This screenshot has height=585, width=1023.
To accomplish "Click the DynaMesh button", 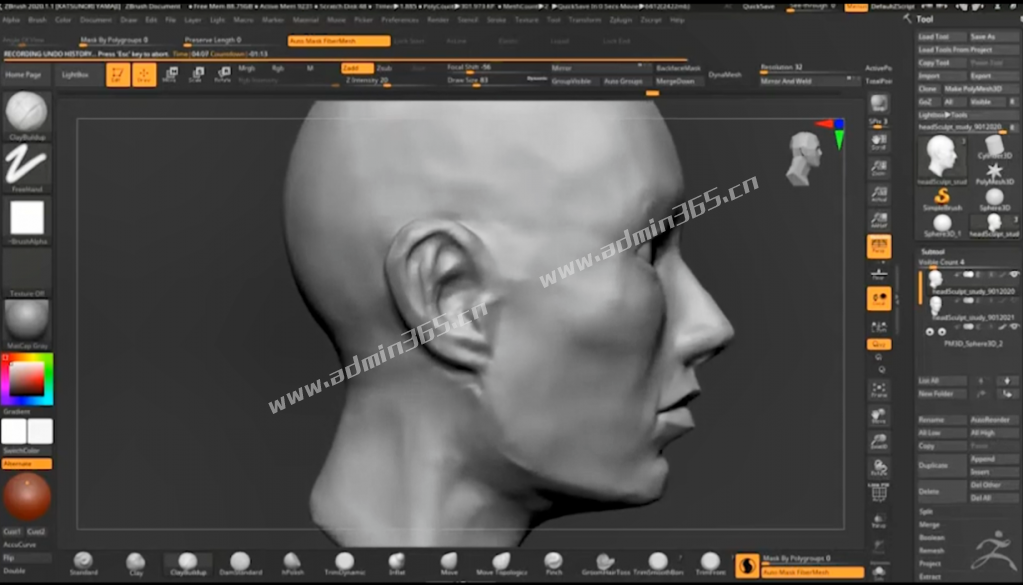I will tap(725, 75).
